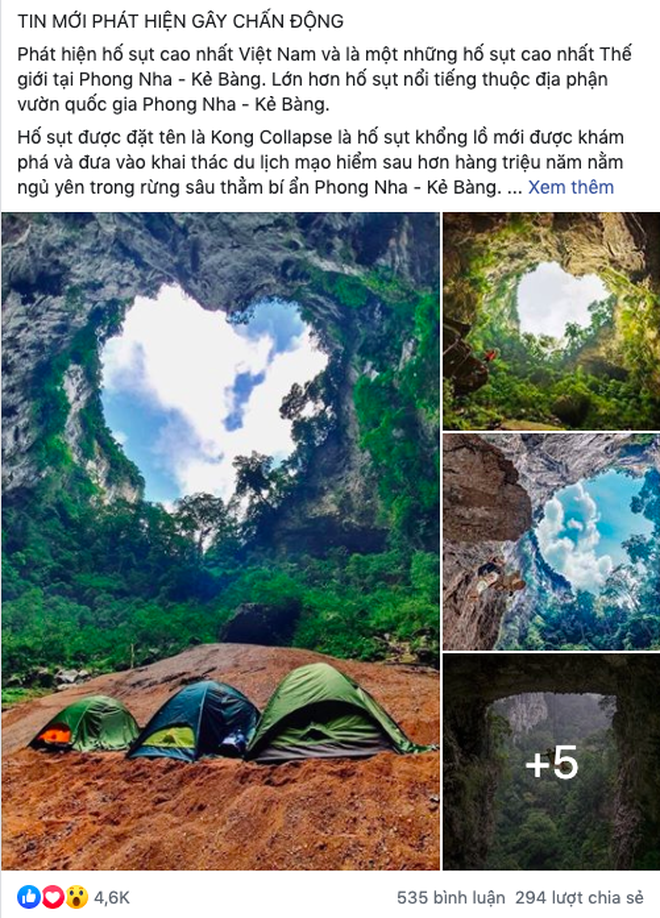
Task: Click the post headline TIN MỚI PHÁT HIỆN
Action: 180,21
